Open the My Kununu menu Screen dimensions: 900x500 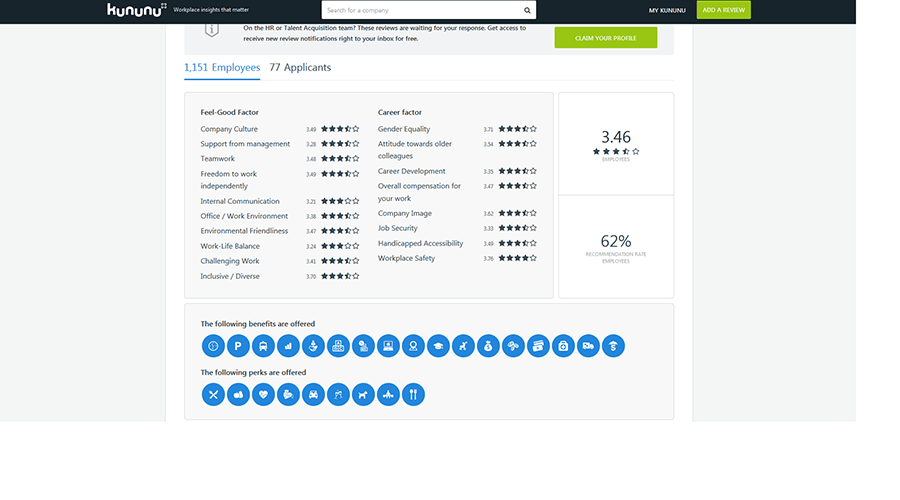[x=667, y=10]
